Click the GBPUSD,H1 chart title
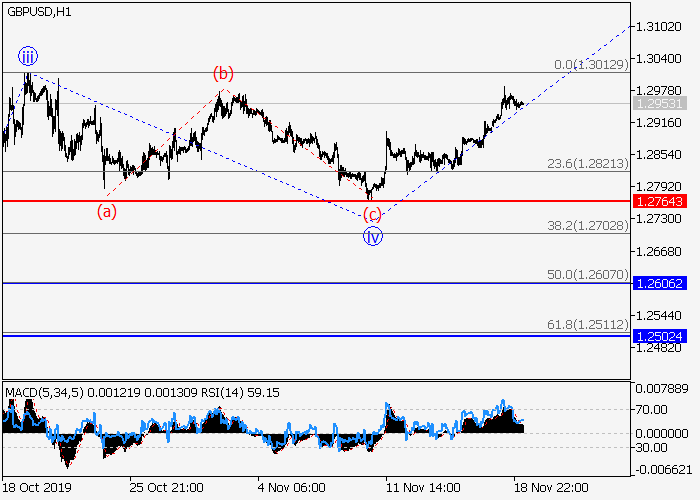Screen dimensions: 700x500 pyautogui.click(x=44, y=11)
